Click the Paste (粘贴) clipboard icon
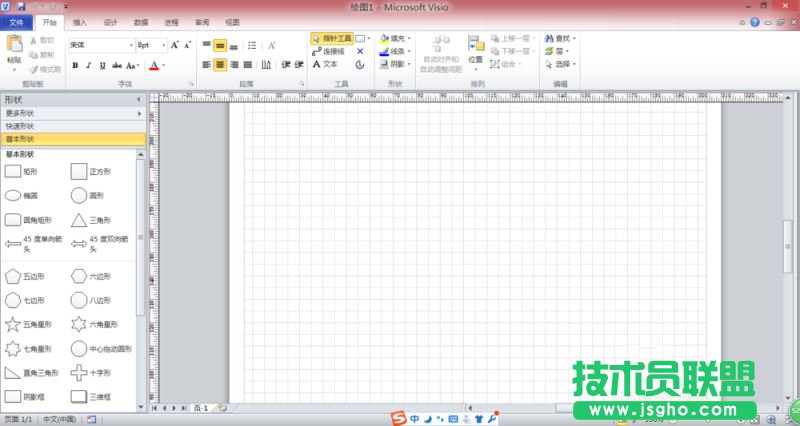The height and width of the screenshot is (426, 800). 14,44
